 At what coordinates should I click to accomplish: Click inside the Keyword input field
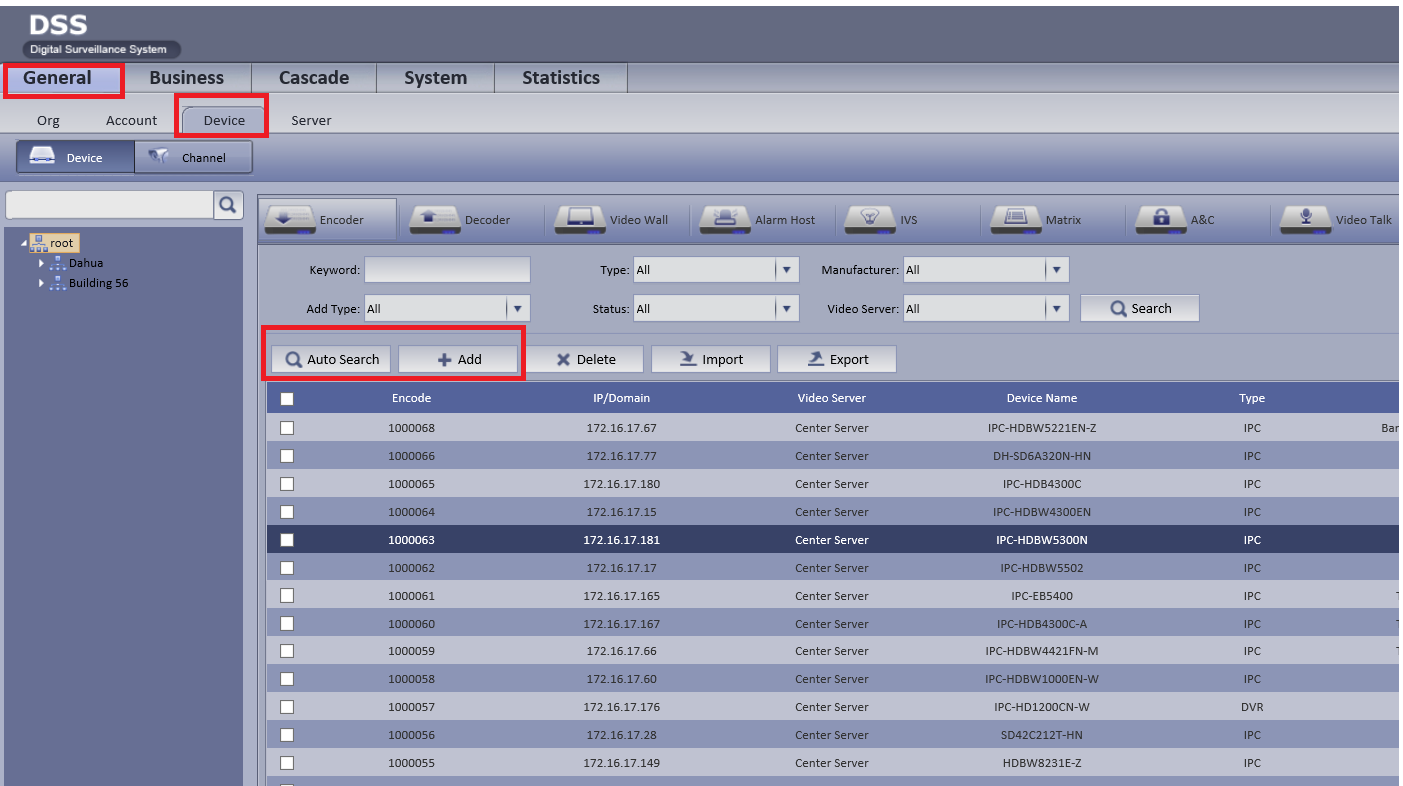447,270
